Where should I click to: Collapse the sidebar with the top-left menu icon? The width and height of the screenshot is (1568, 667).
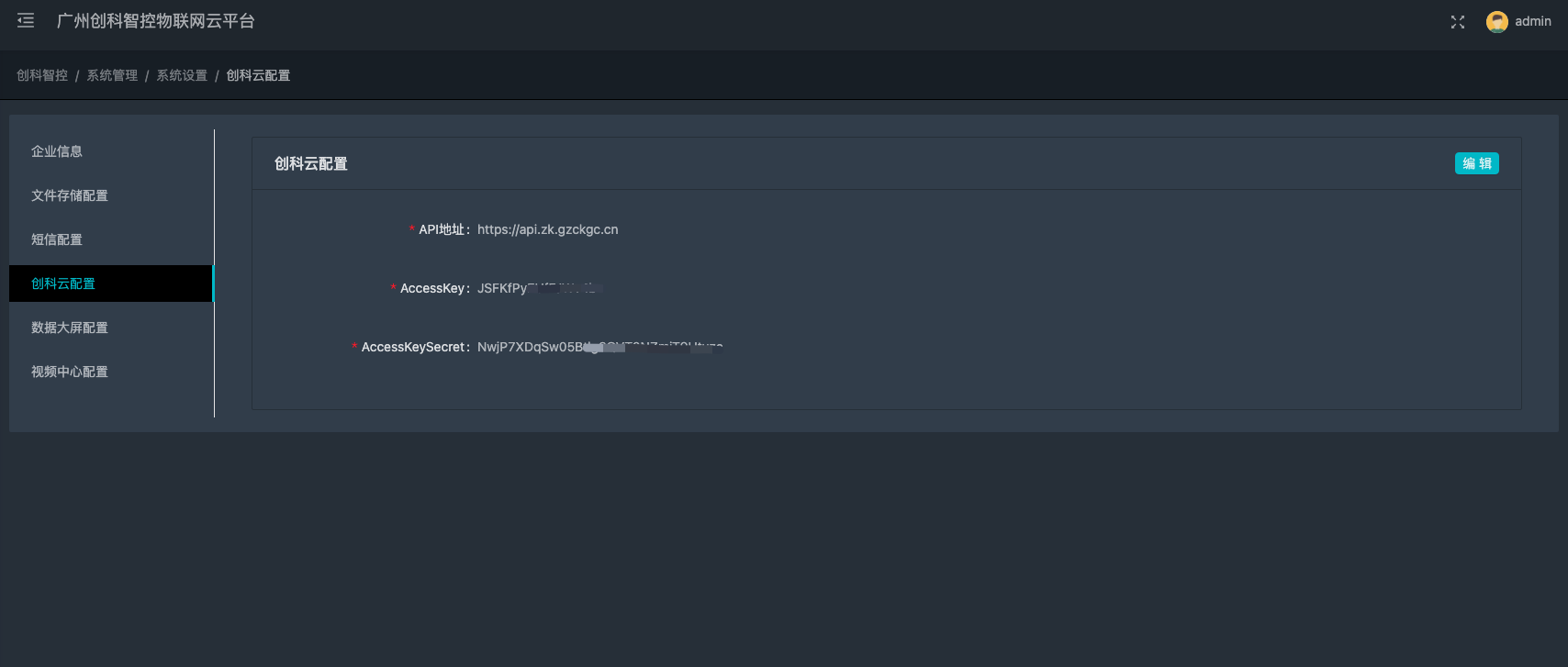pos(26,21)
